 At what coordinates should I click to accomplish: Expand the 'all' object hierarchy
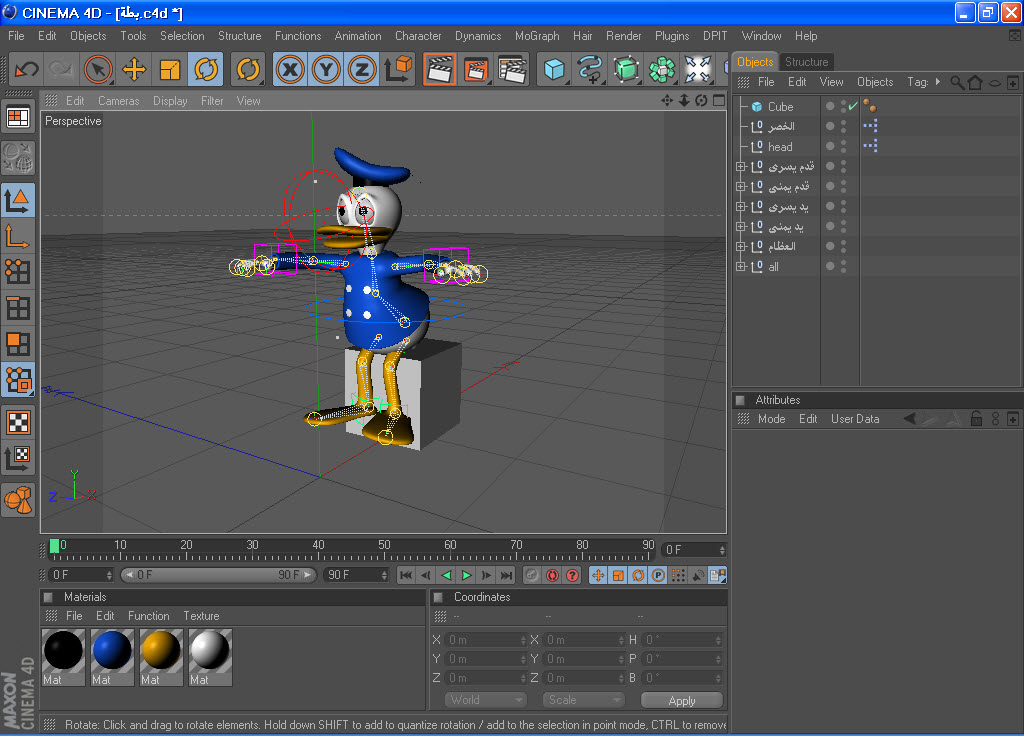click(741, 266)
